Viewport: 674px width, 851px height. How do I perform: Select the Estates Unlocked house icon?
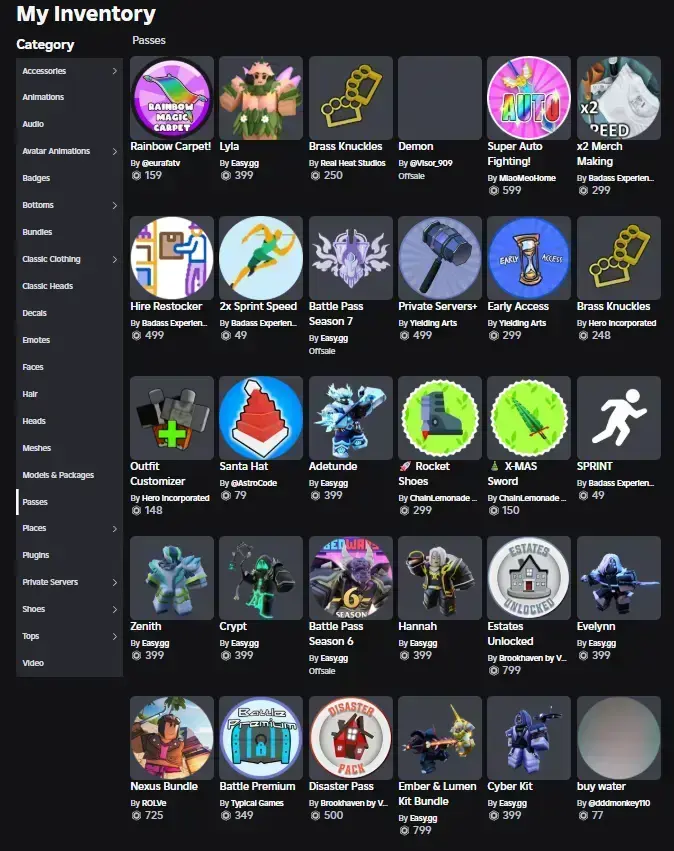[529, 578]
